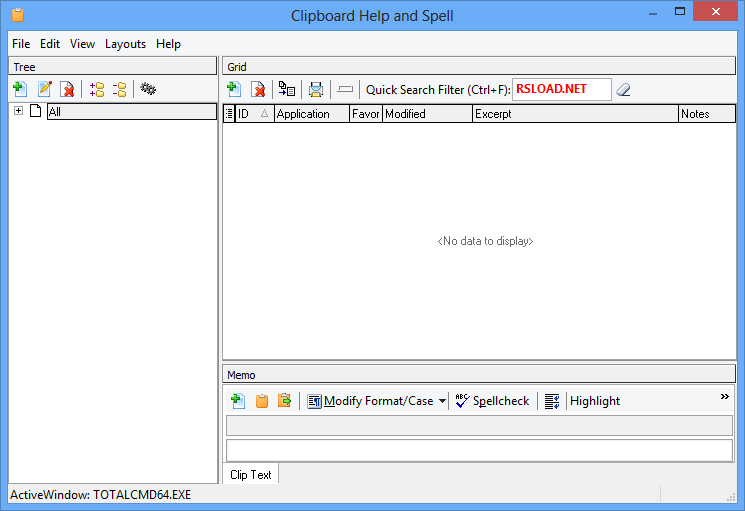Click the orange clipboard paste icon in Memo
The image size is (745, 511).
(262, 401)
